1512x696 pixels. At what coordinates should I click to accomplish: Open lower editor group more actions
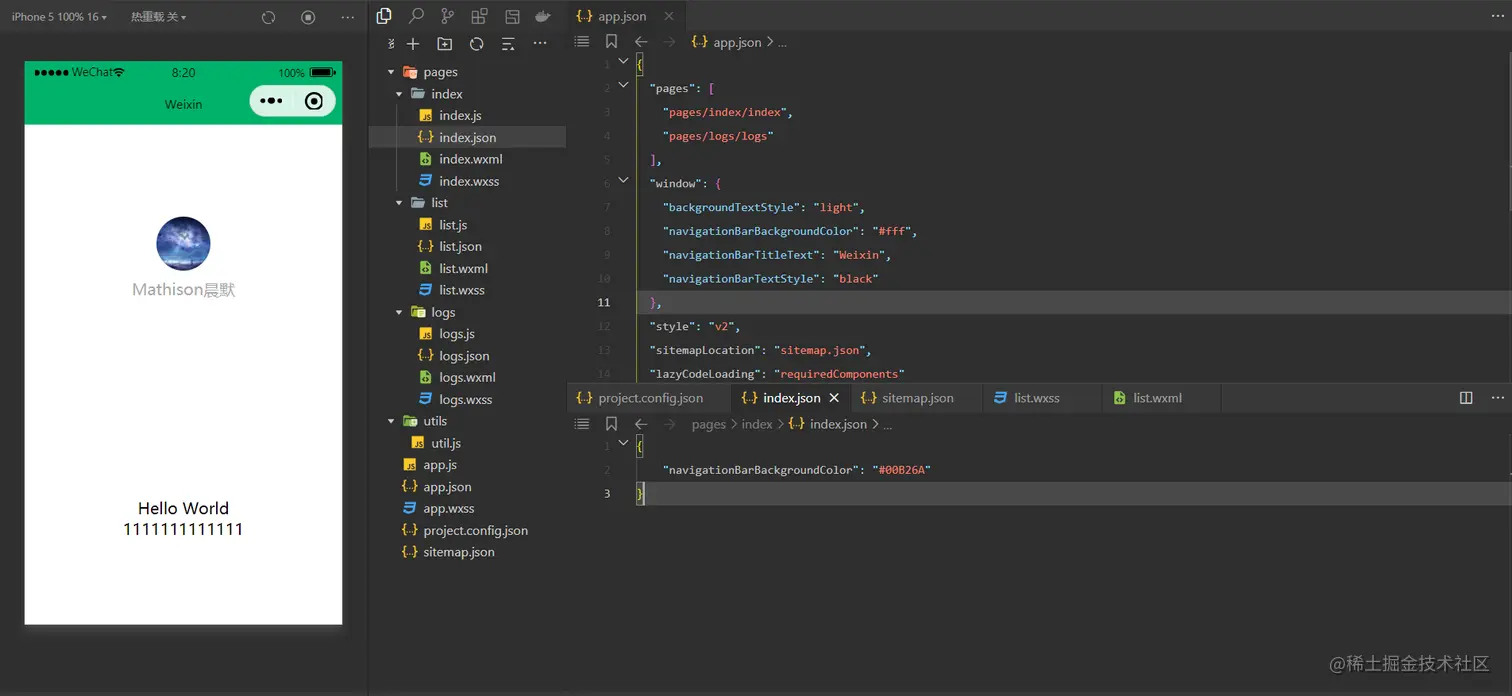point(1497,397)
